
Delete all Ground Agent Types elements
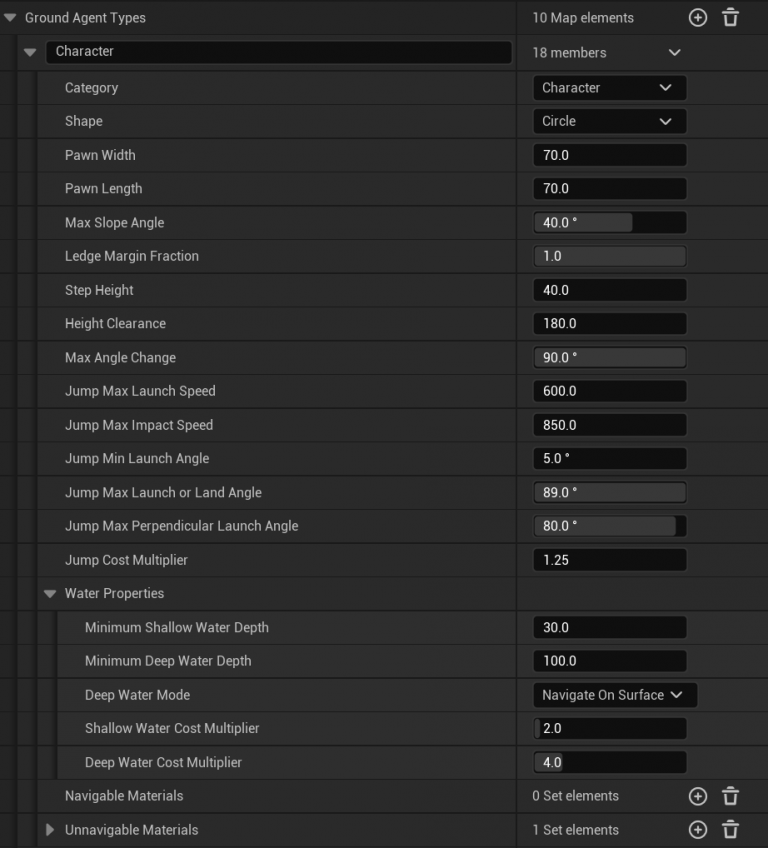[731, 18]
